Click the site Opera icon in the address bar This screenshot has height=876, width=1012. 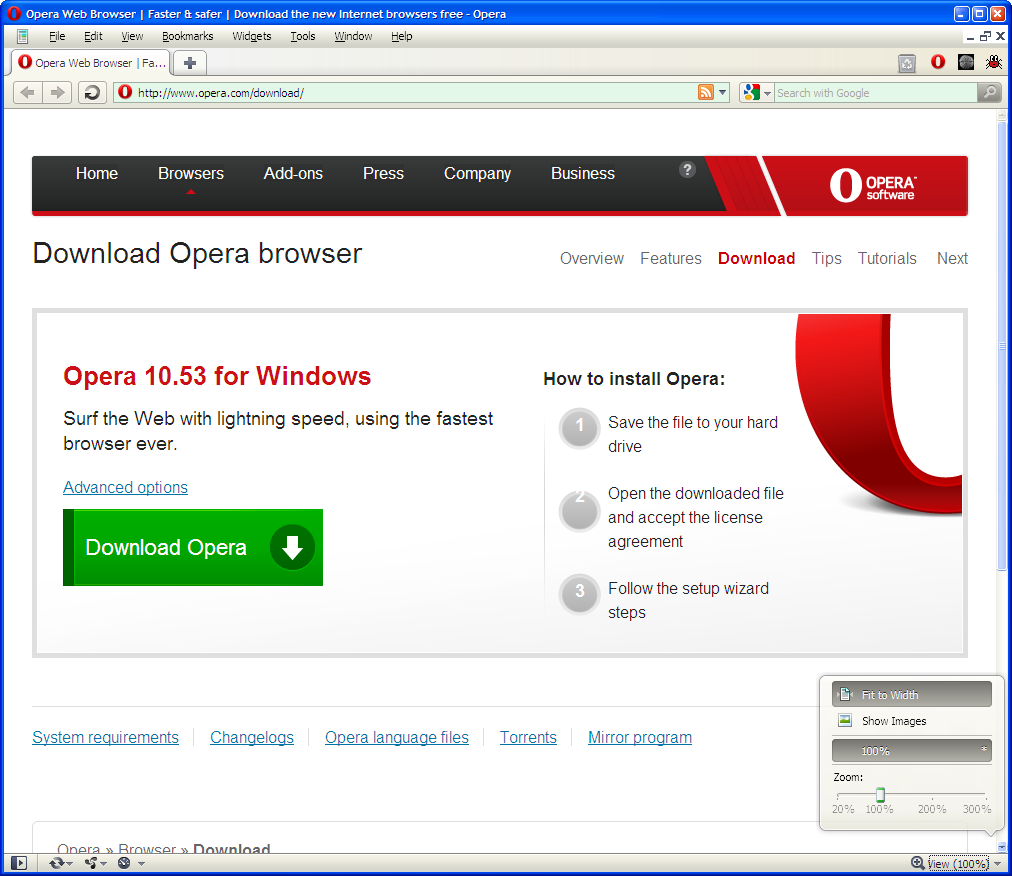(125, 92)
